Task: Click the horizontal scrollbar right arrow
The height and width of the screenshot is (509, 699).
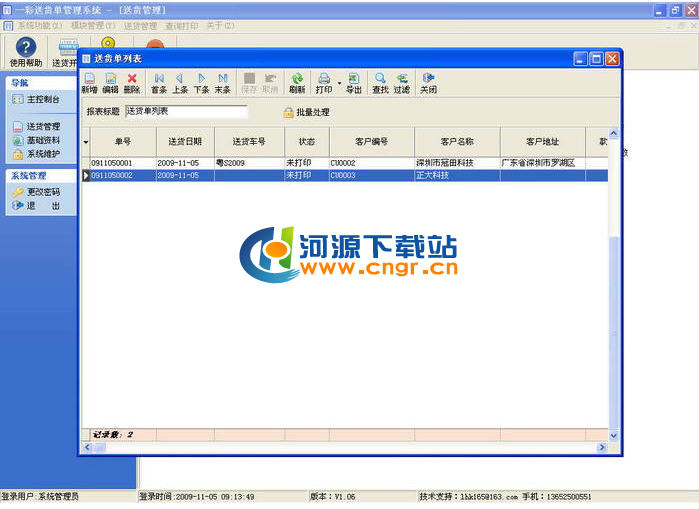Action: point(603,447)
